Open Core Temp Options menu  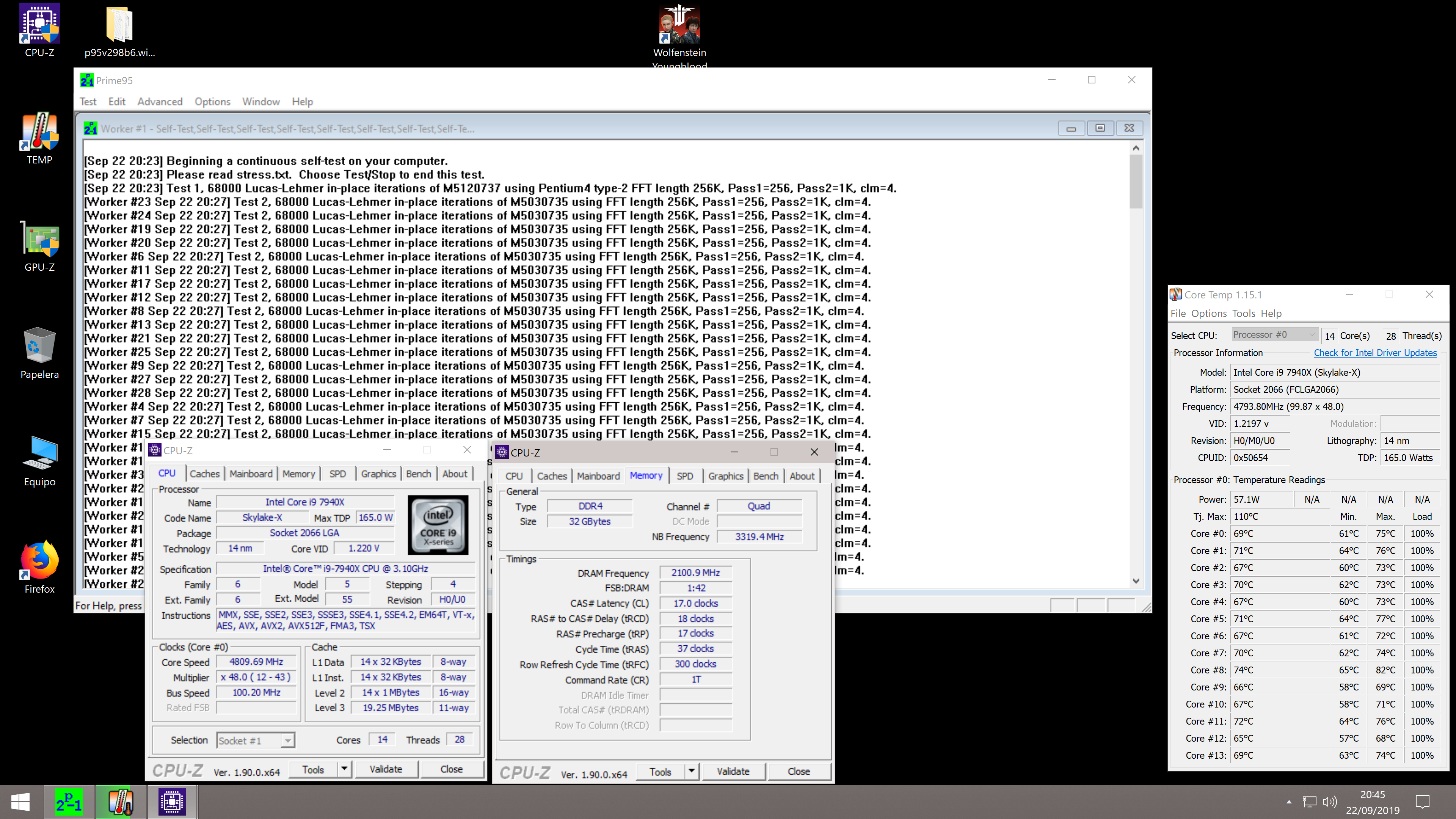coord(1209,314)
